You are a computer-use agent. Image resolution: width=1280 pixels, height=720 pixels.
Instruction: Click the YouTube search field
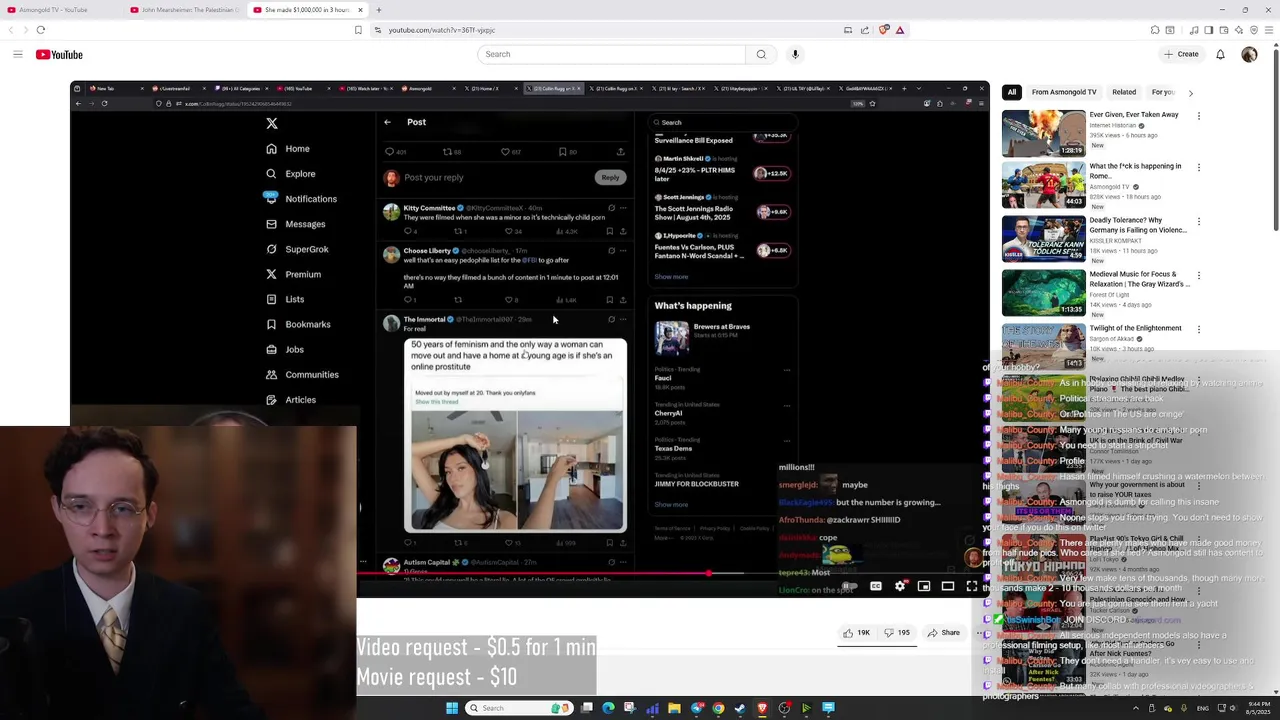click(x=611, y=54)
